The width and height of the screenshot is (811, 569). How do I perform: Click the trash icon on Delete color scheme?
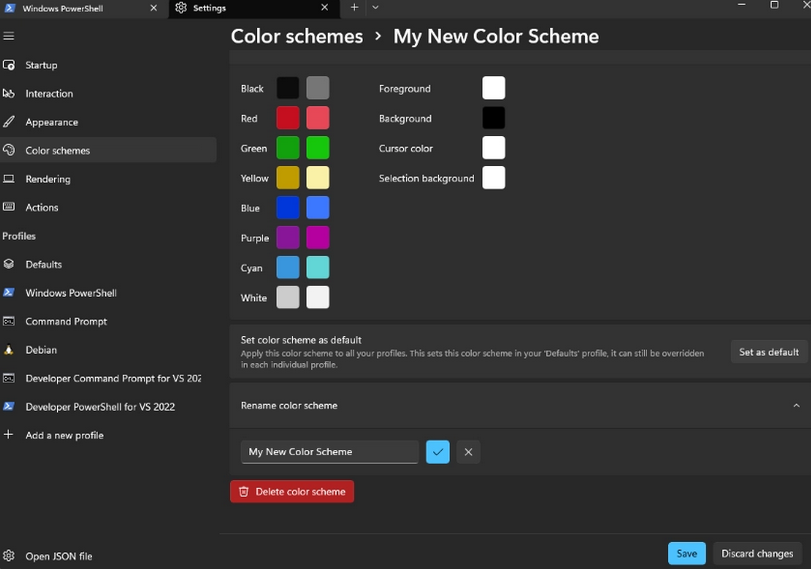click(244, 491)
